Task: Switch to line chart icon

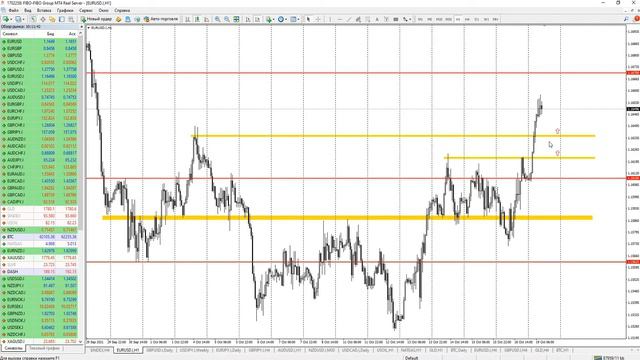Action: (x=207, y=19)
